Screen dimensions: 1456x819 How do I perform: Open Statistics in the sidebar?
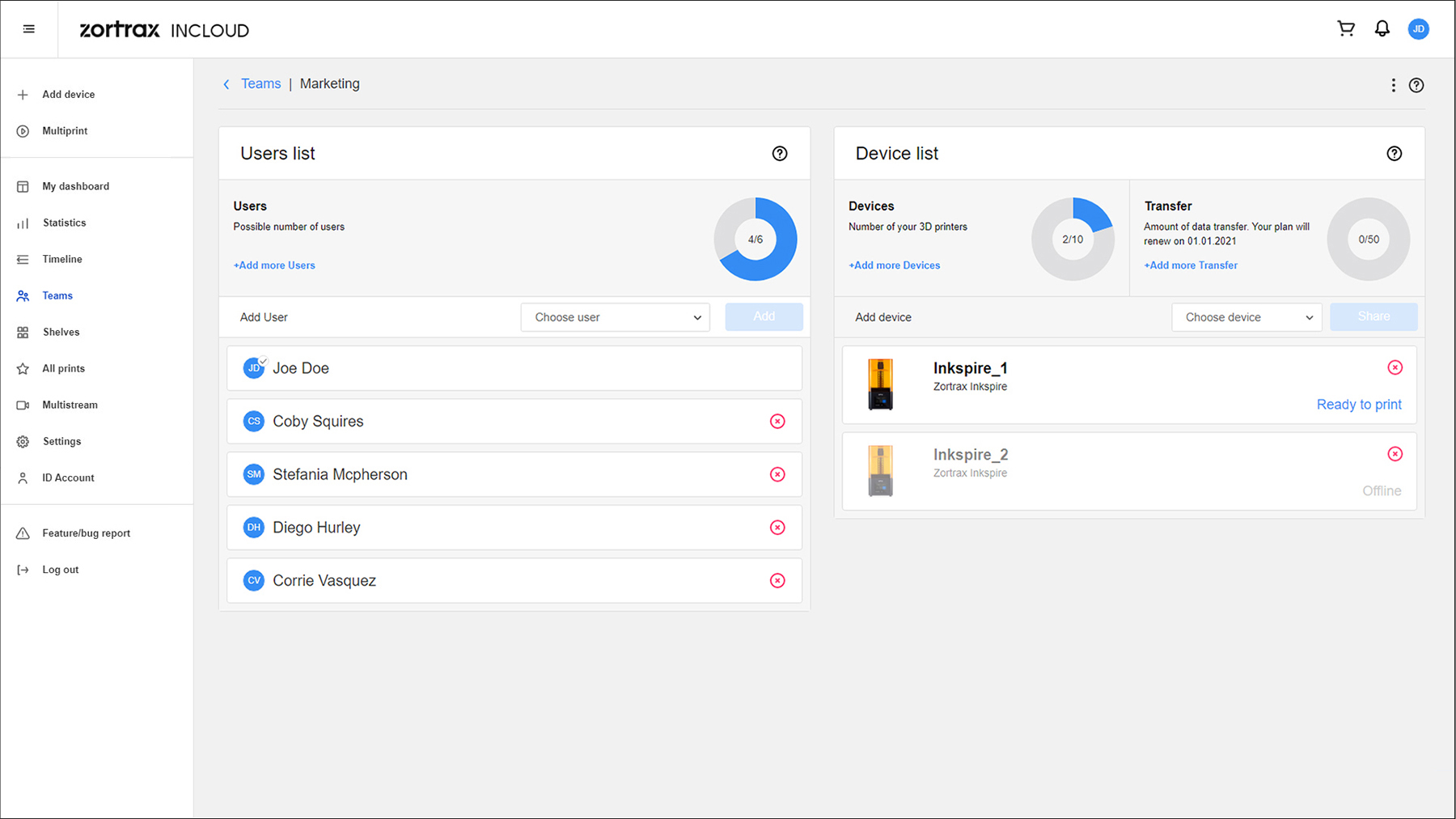(x=64, y=223)
